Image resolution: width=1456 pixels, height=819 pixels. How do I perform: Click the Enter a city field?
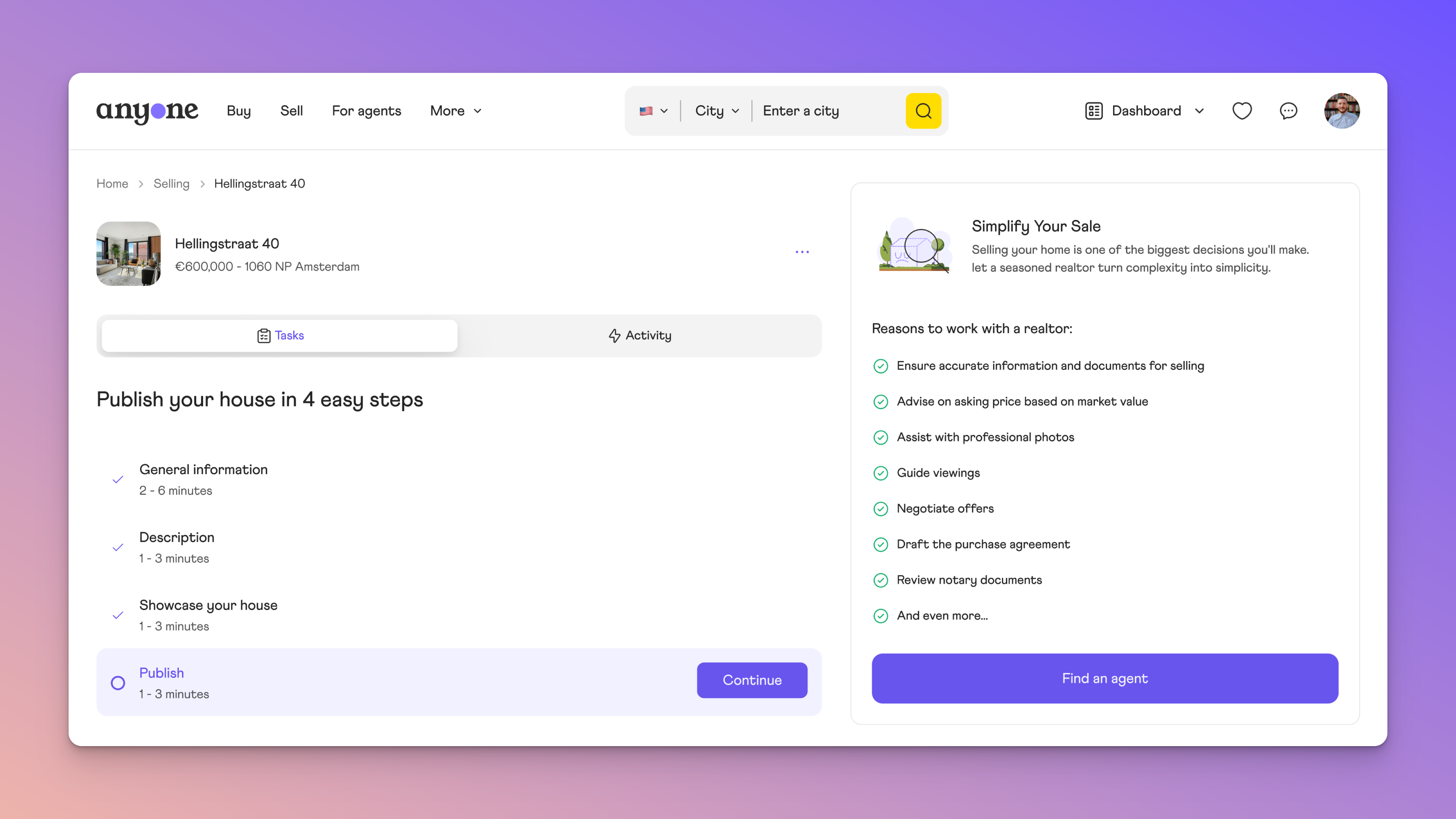tap(828, 111)
